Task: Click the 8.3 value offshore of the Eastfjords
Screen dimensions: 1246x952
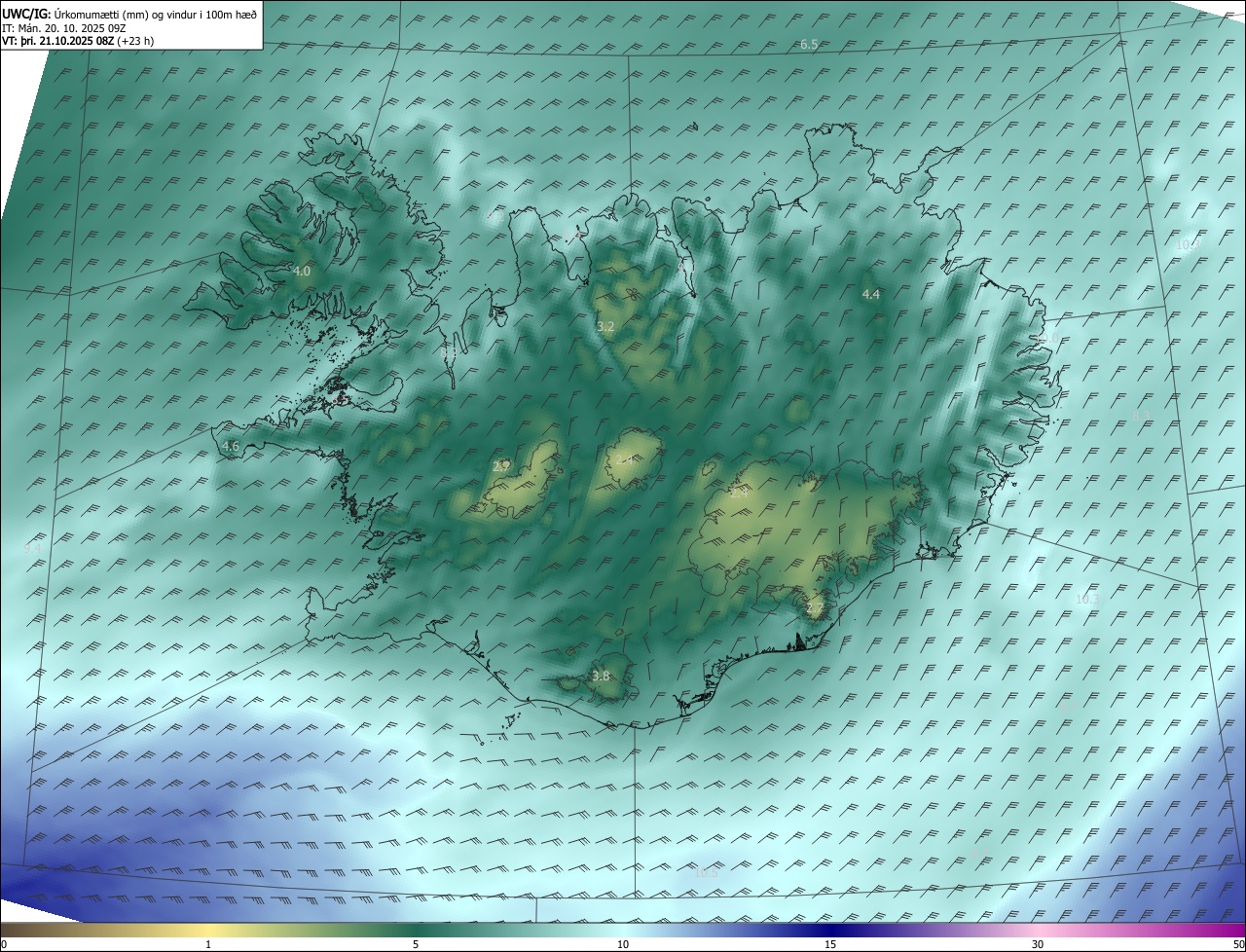Action: [x=1141, y=416]
